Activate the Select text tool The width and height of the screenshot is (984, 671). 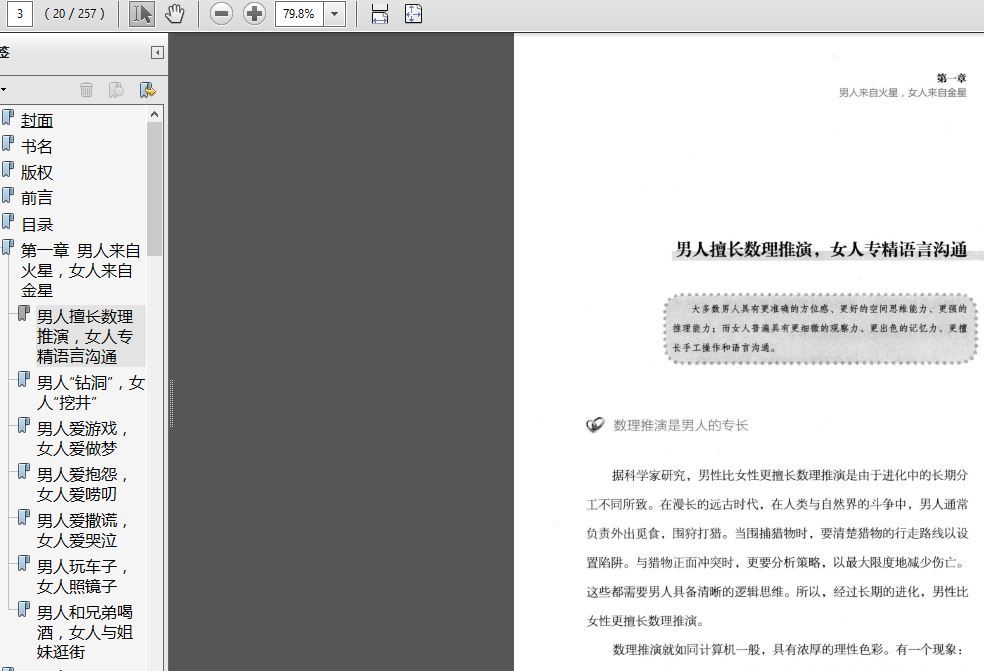click(143, 14)
